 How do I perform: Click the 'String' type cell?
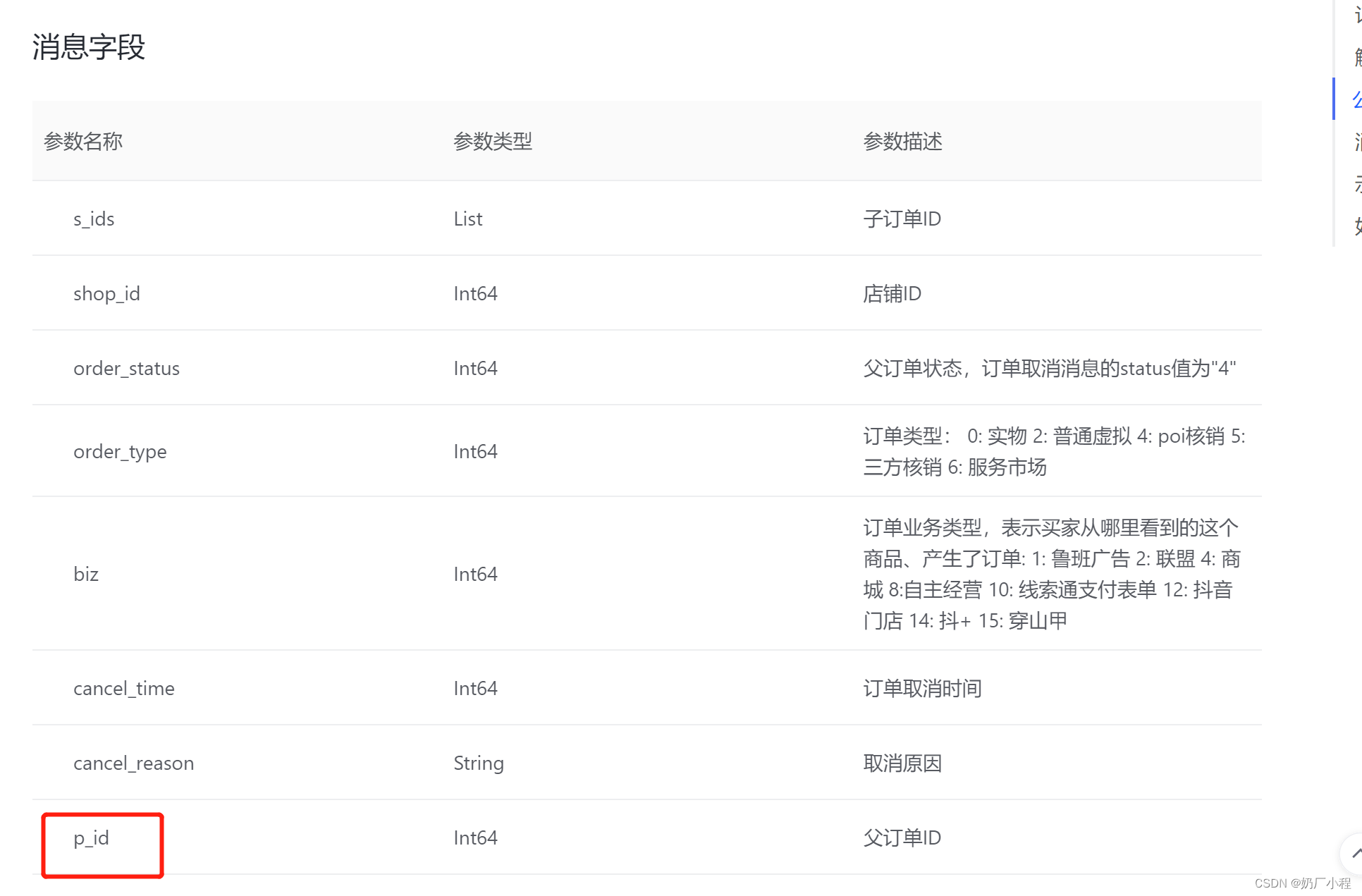click(x=479, y=763)
